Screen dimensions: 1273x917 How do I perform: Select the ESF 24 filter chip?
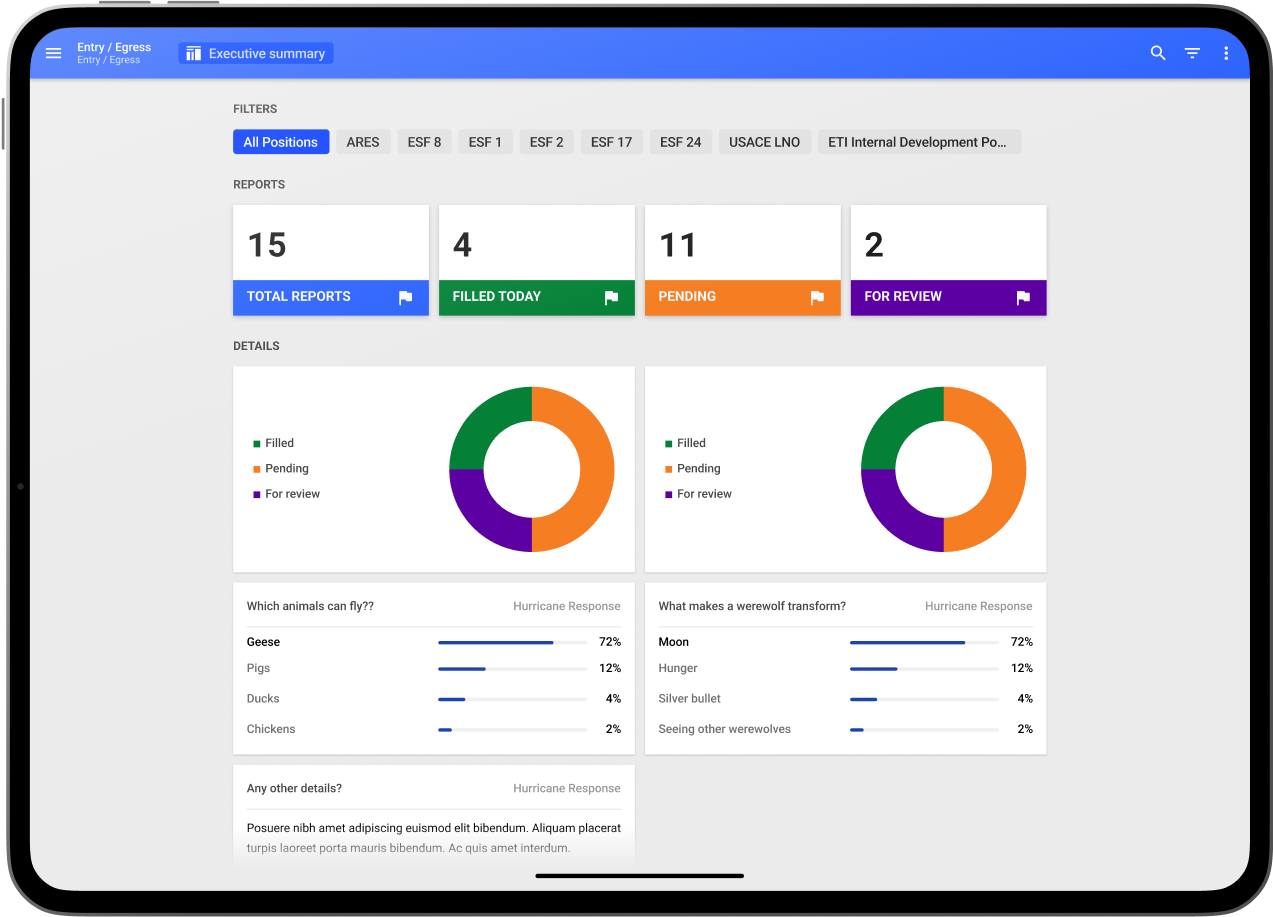click(x=680, y=142)
